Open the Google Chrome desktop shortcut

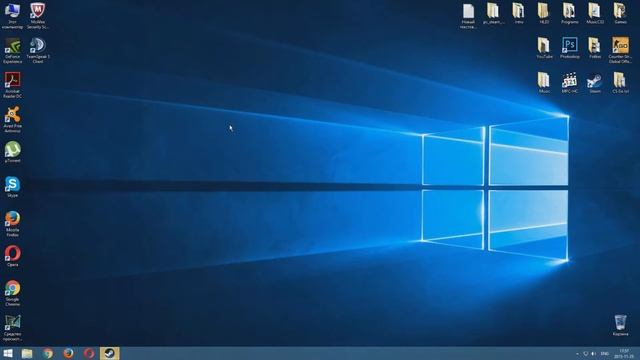12,293
